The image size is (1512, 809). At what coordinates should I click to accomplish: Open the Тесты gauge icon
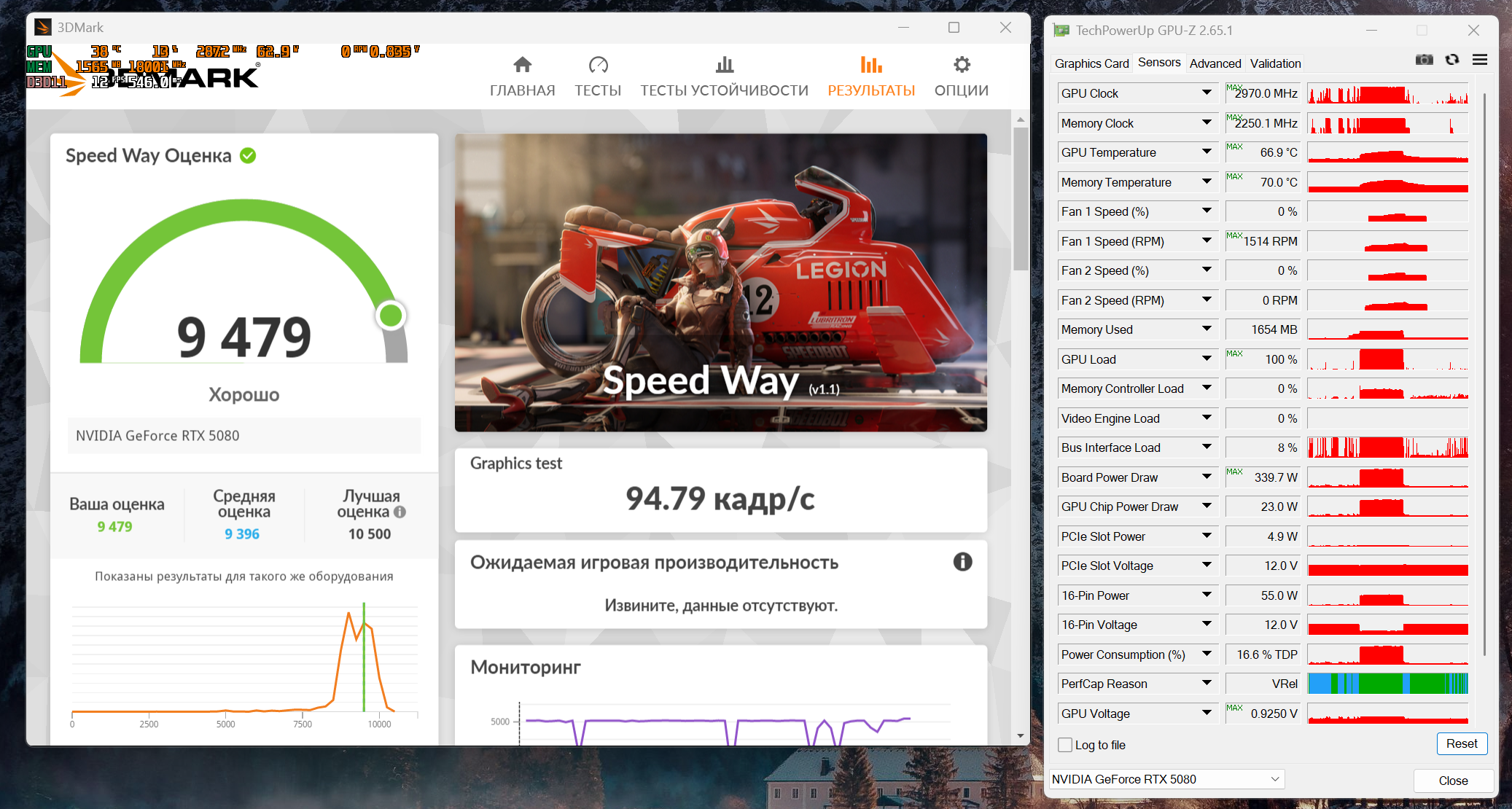[598, 66]
